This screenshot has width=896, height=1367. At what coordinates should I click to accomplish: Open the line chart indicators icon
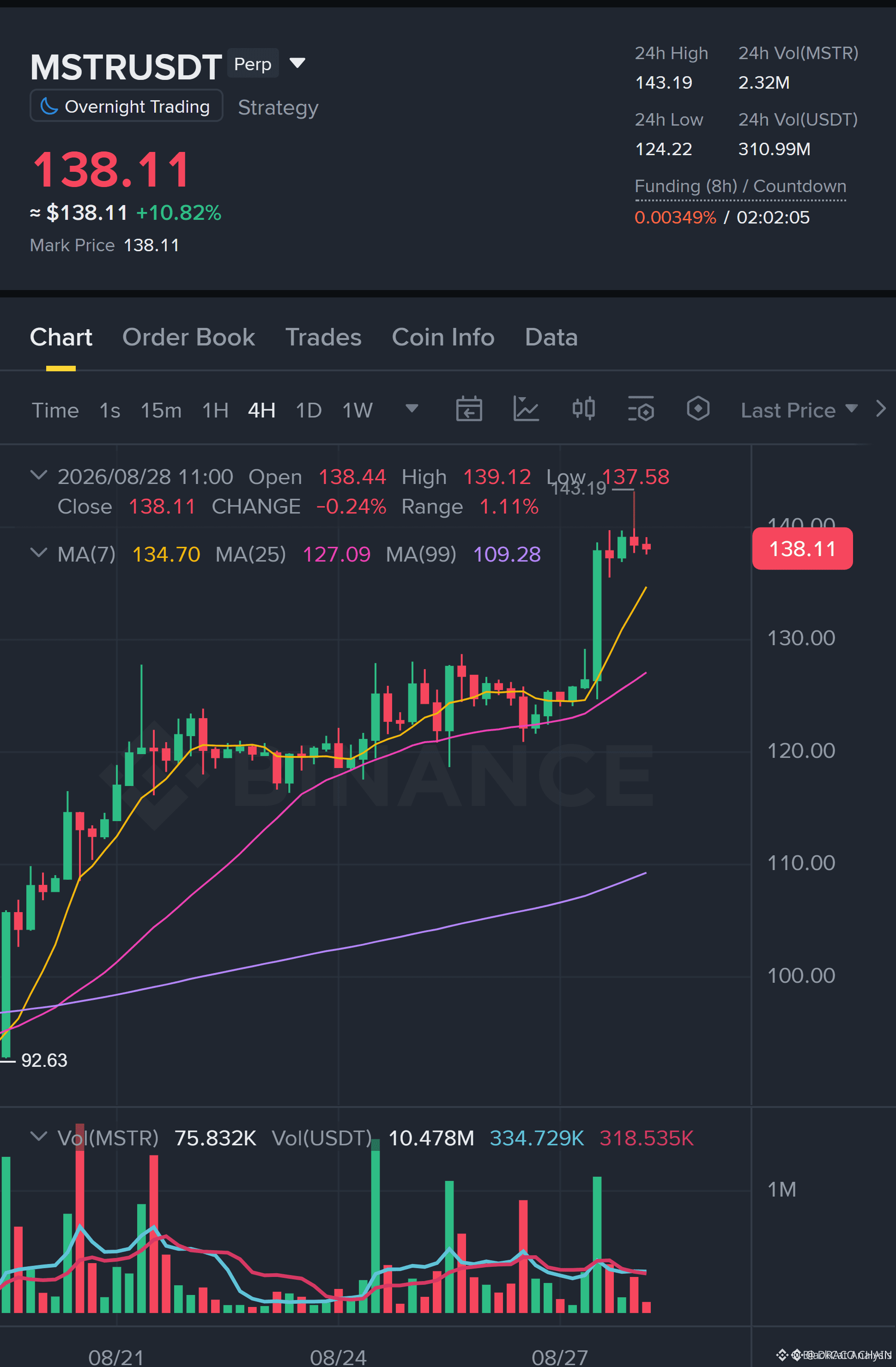(x=526, y=410)
